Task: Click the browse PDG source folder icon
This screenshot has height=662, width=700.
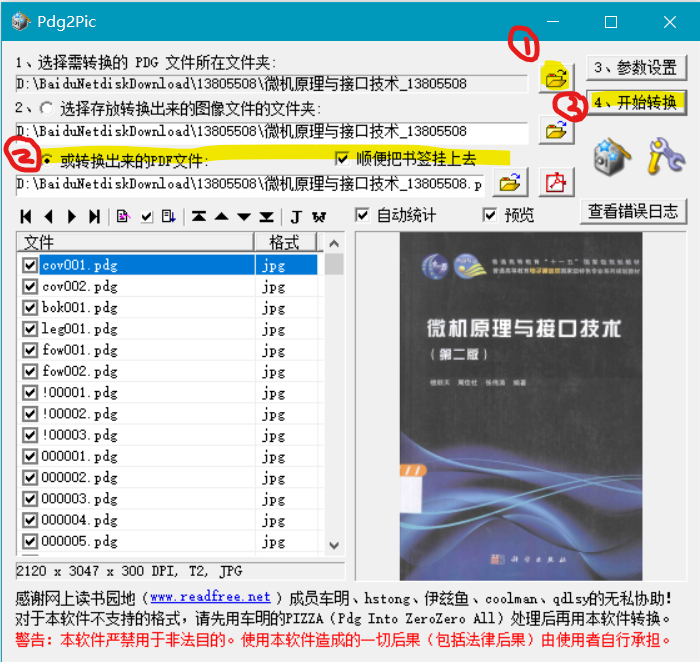Action: tap(556, 76)
